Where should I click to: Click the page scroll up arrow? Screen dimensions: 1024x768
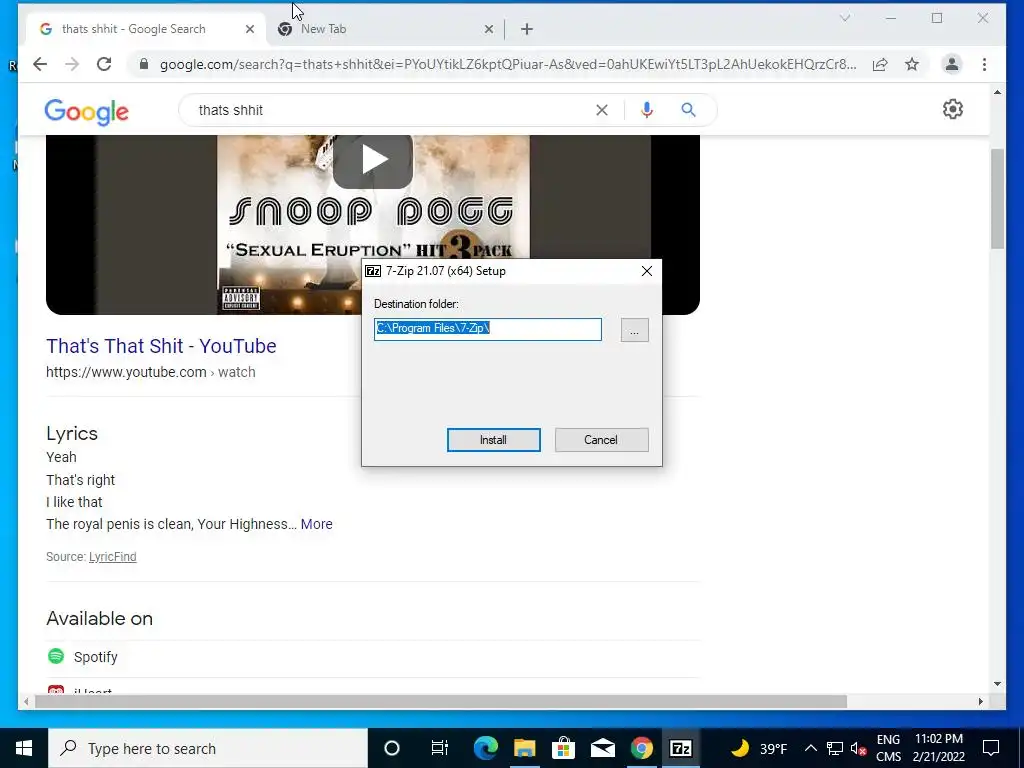point(997,92)
